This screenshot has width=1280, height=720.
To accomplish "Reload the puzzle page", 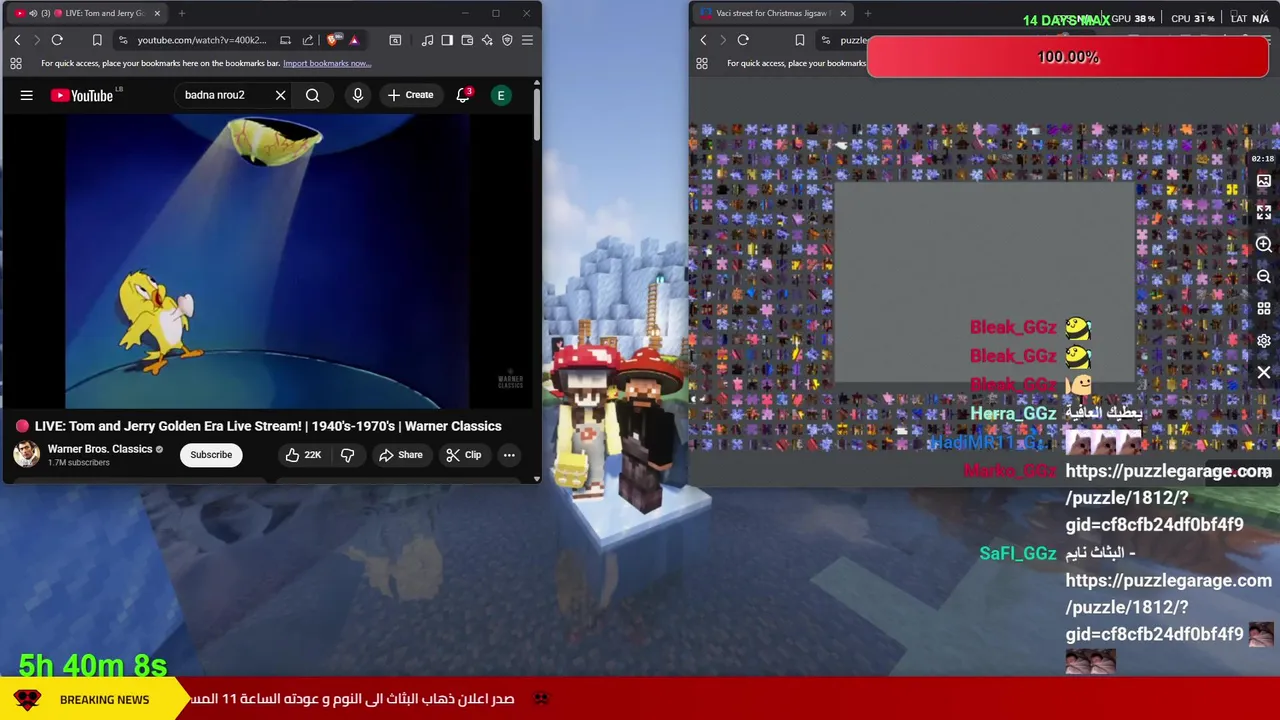I will click(x=743, y=40).
